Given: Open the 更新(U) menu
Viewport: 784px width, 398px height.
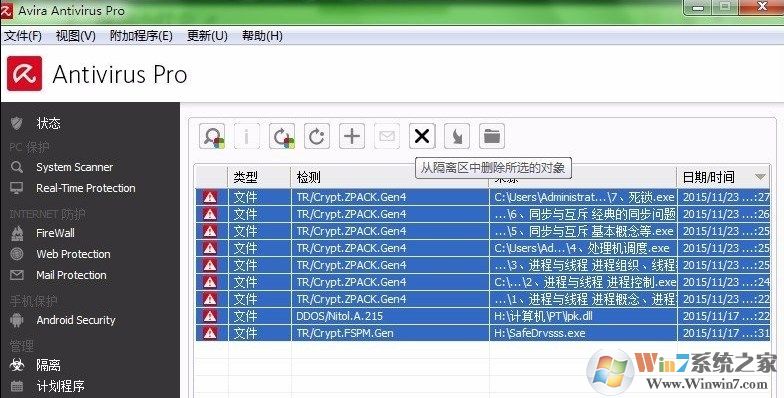Looking at the screenshot, I should click(x=207, y=36).
